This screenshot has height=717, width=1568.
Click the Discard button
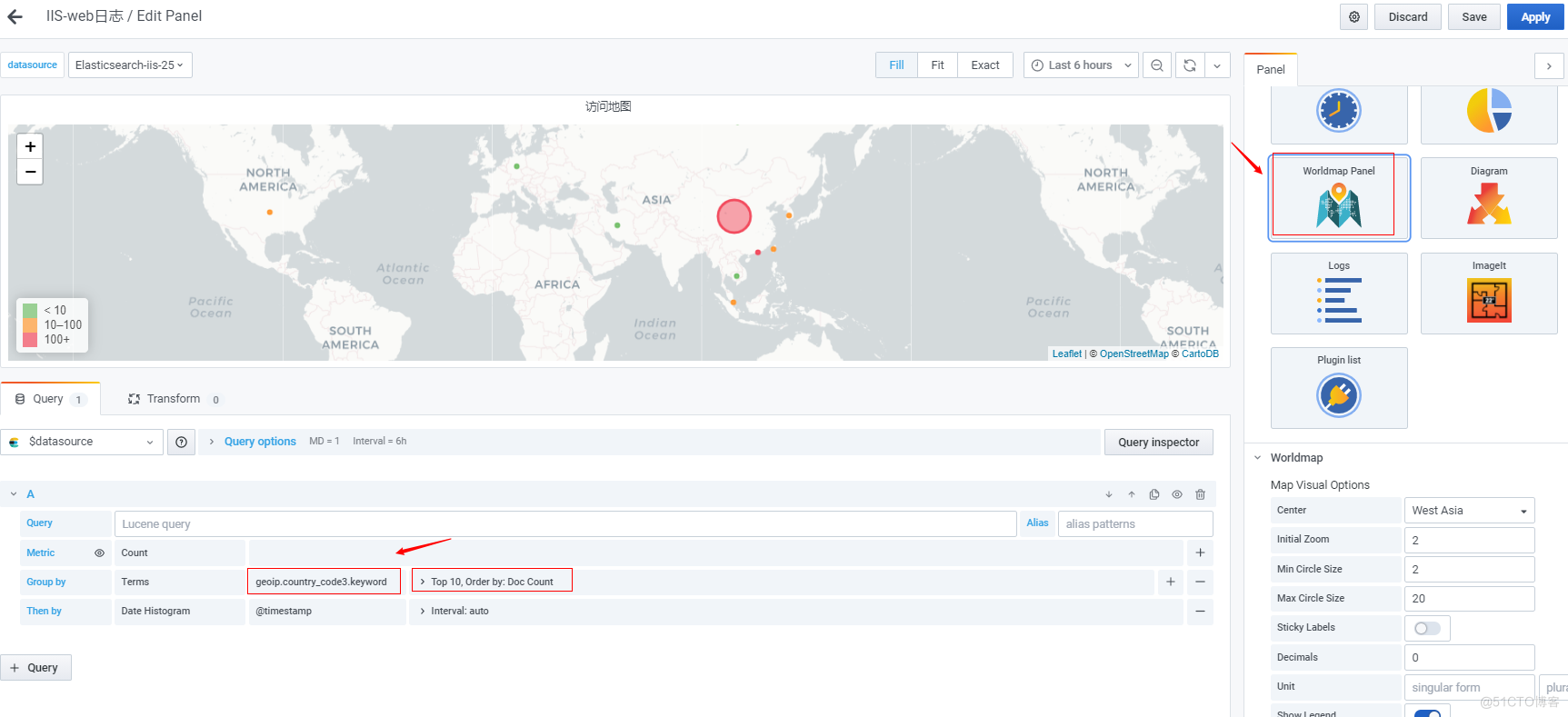tap(1408, 17)
